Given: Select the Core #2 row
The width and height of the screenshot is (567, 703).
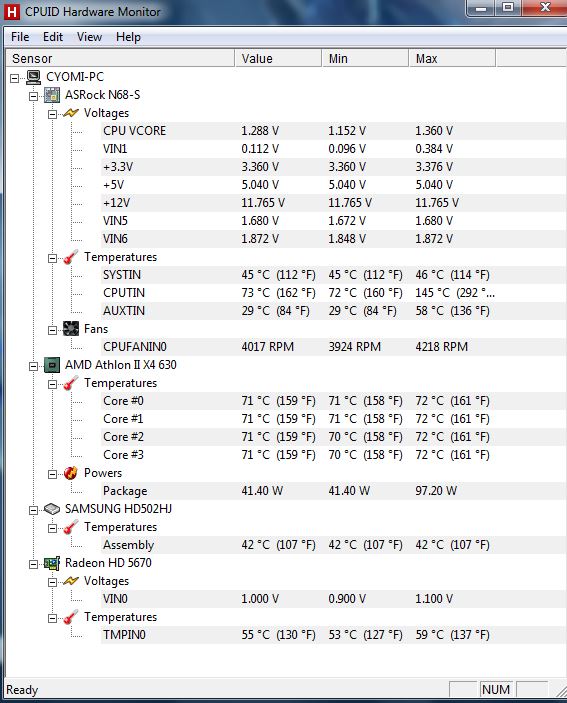Looking at the screenshot, I should point(333,437).
